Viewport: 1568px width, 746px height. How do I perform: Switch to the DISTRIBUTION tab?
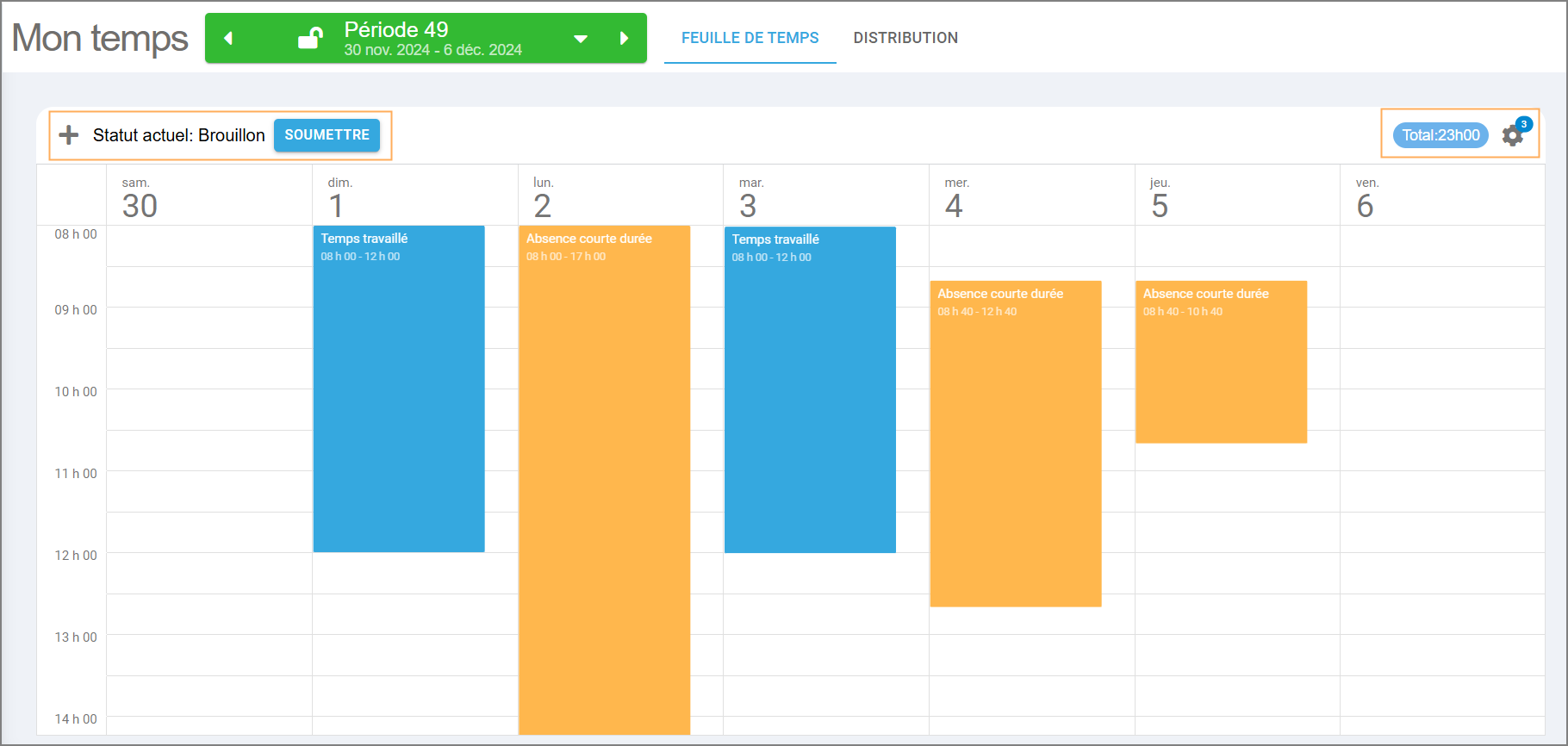pos(905,38)
